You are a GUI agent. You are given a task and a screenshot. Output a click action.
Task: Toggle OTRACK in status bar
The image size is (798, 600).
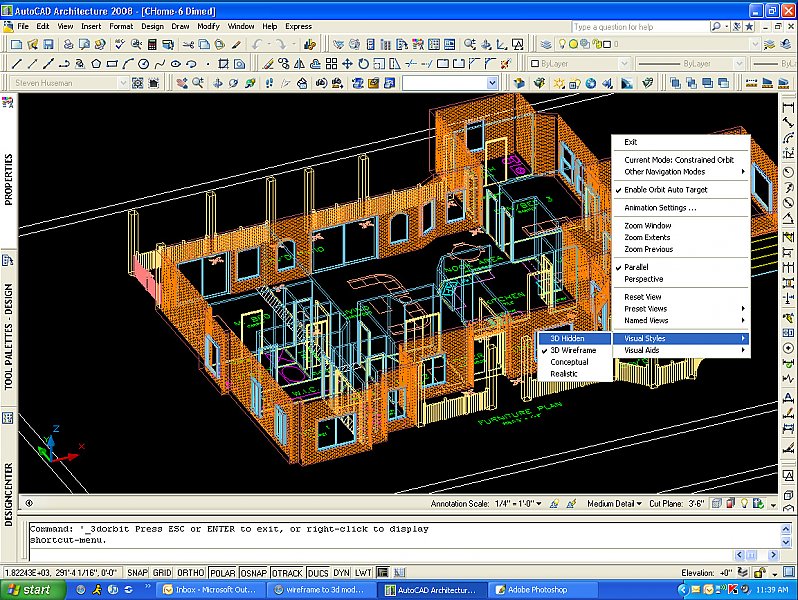(x=287, y=573)
